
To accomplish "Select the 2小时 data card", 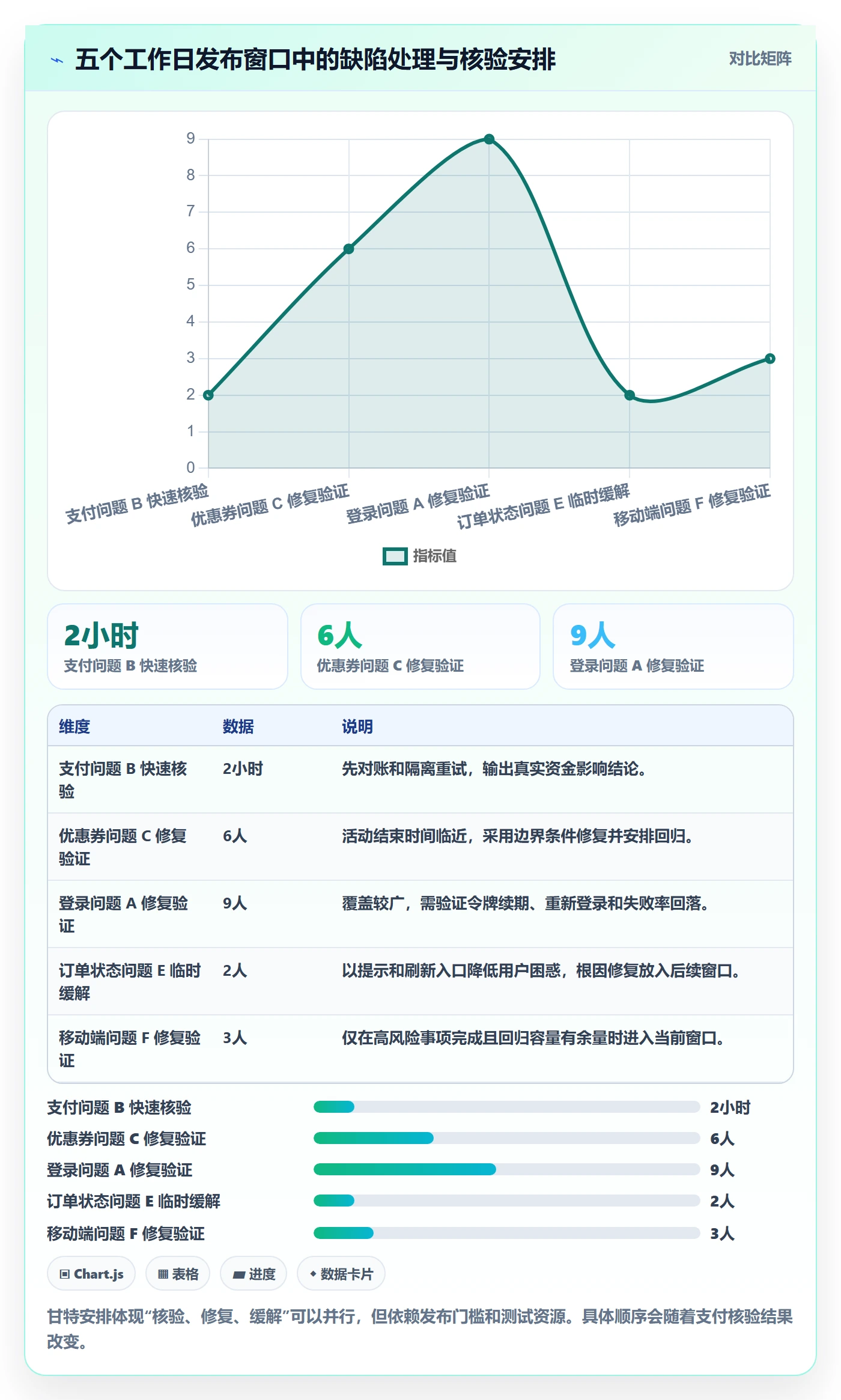I will tap(168, 647).
